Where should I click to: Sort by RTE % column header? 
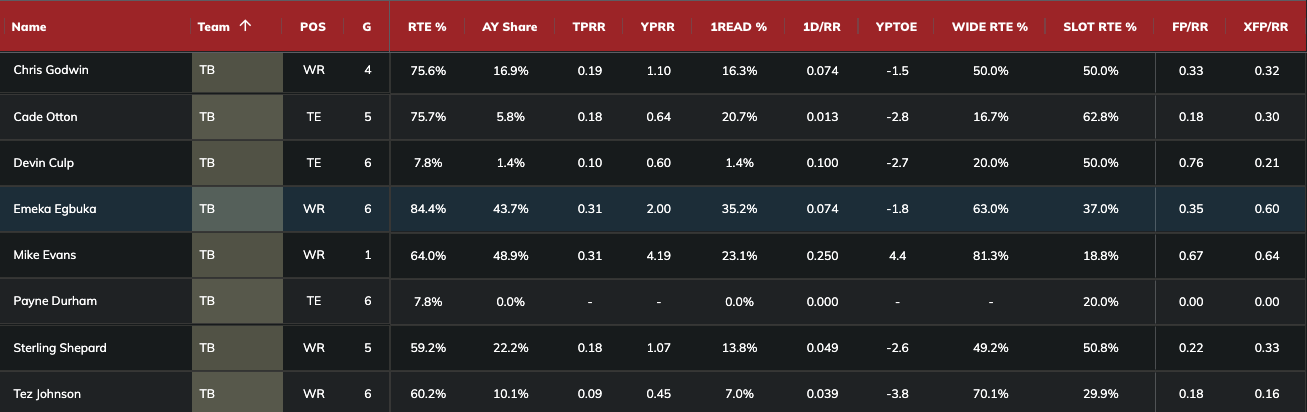click(x=427, y=27)
